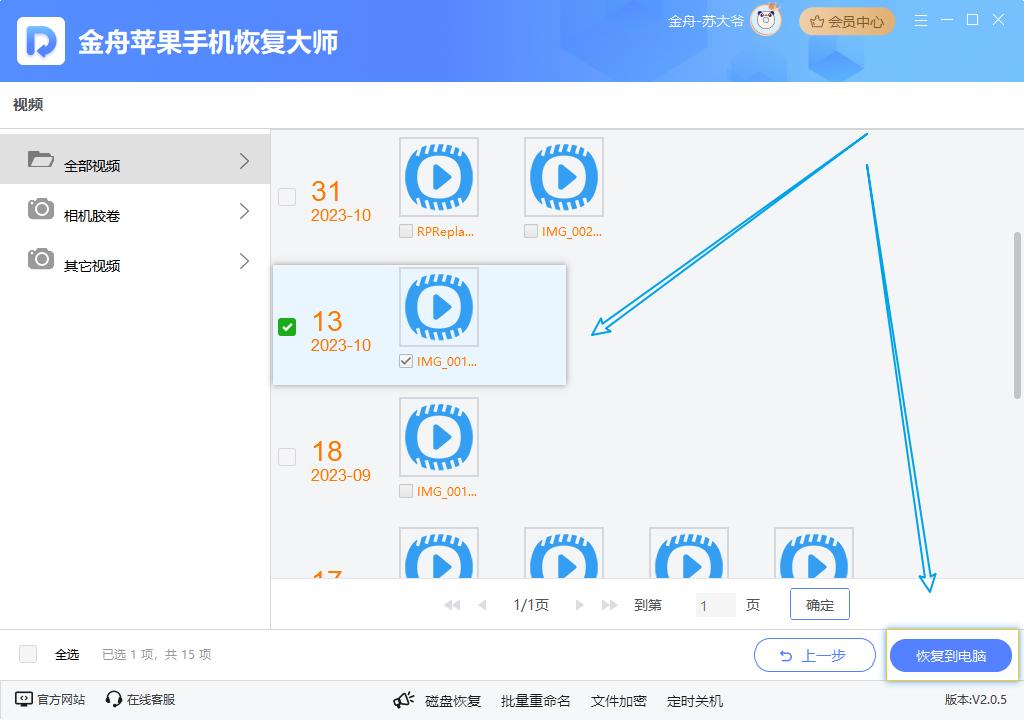Check the RPRepla... video file checkbox
The width and height of the screenshot is (1024, 720).
coord(406,231)
